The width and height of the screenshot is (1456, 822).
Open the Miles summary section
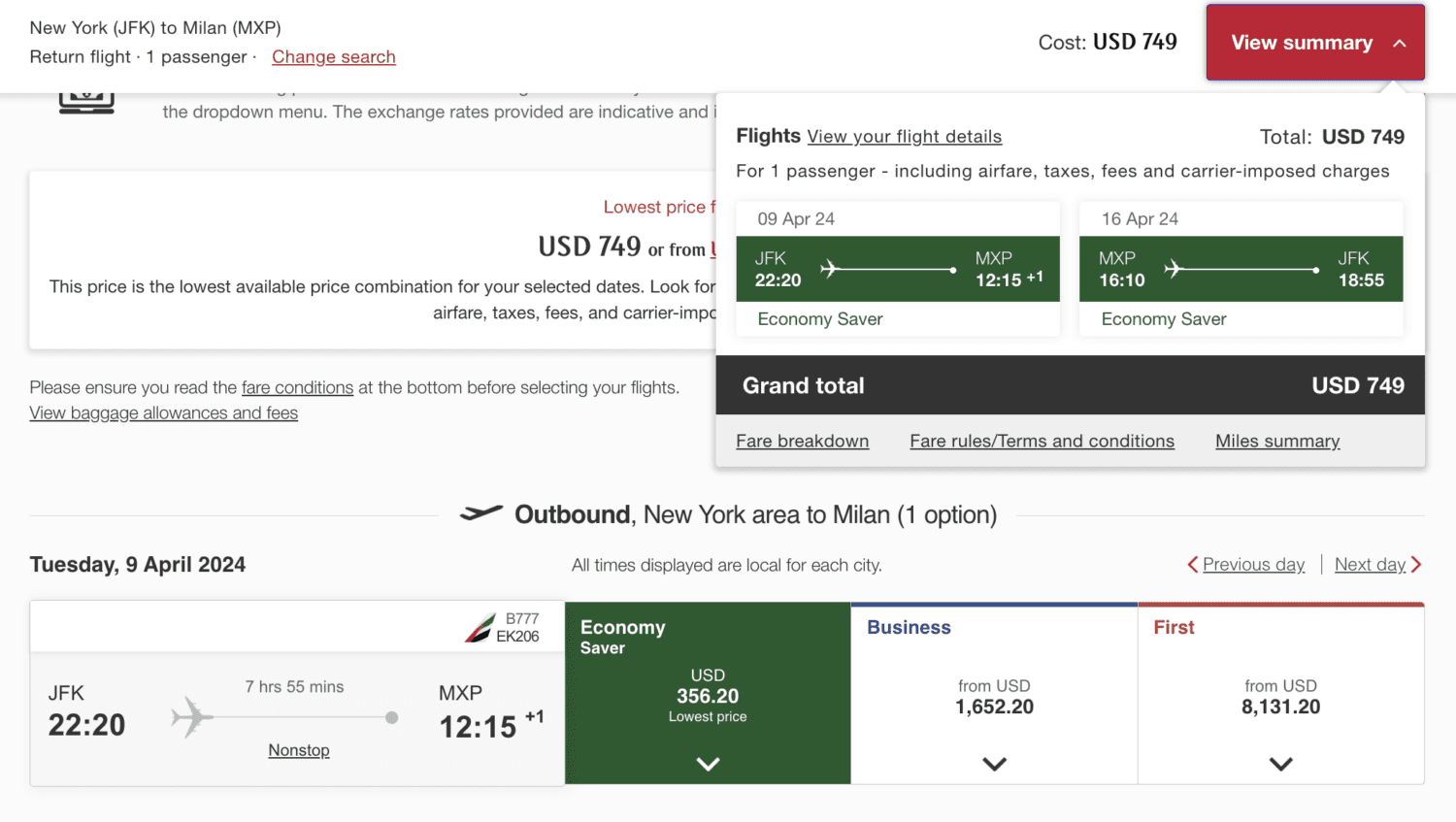click(1277, 441)
